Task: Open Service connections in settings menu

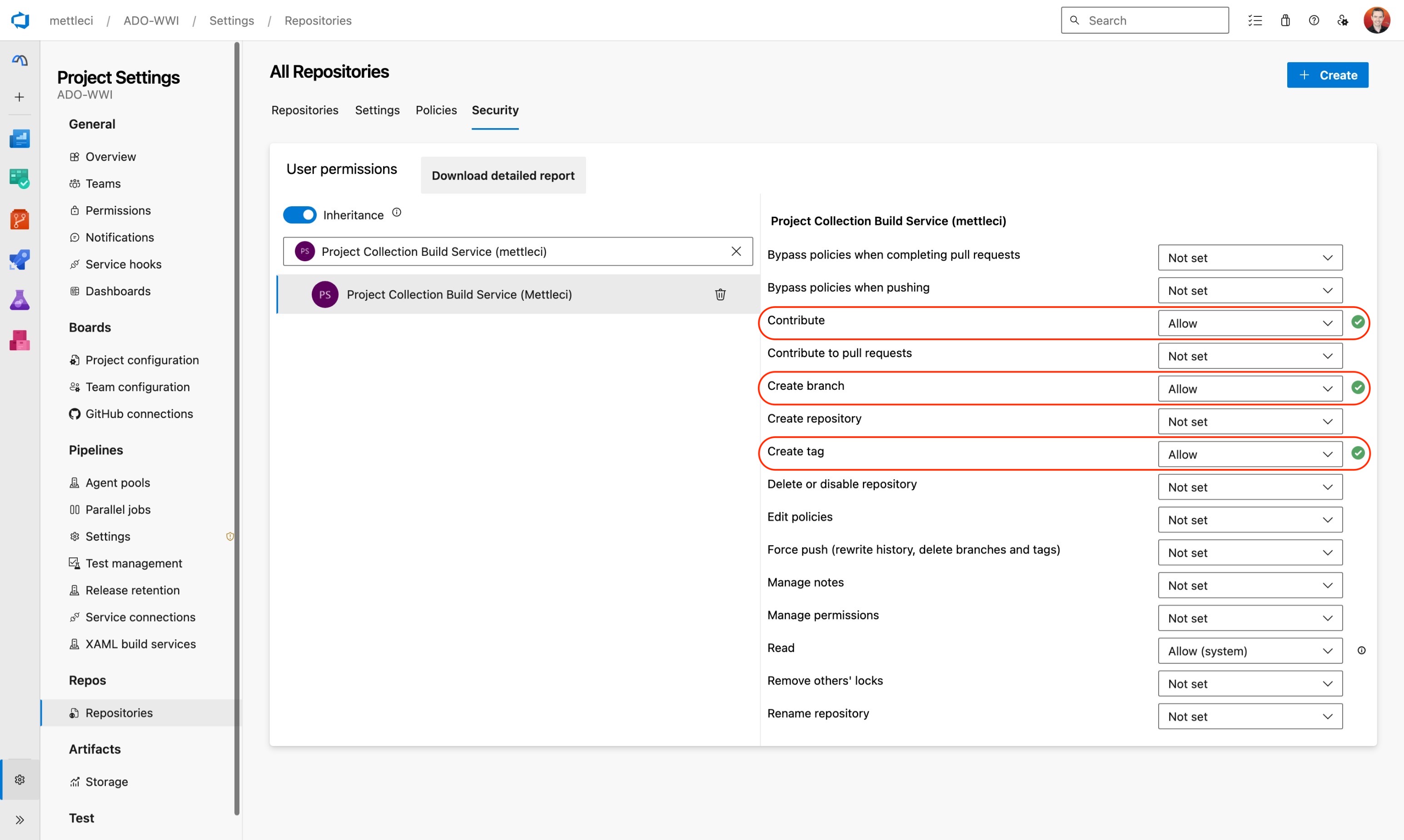Action: coord(140,617)
